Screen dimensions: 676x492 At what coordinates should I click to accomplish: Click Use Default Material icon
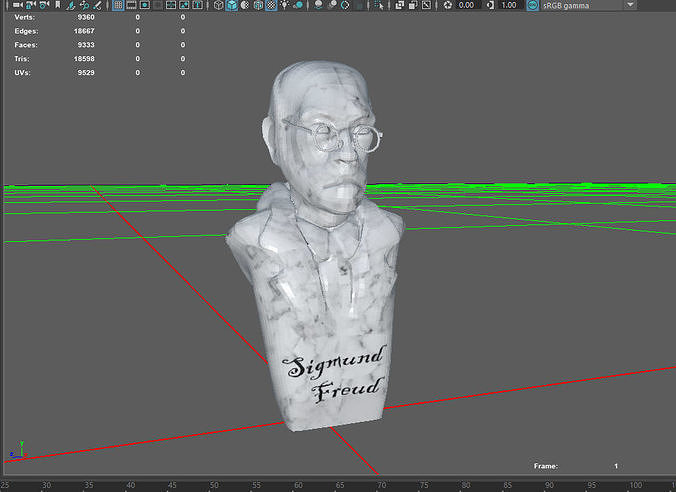pos(245,5)
